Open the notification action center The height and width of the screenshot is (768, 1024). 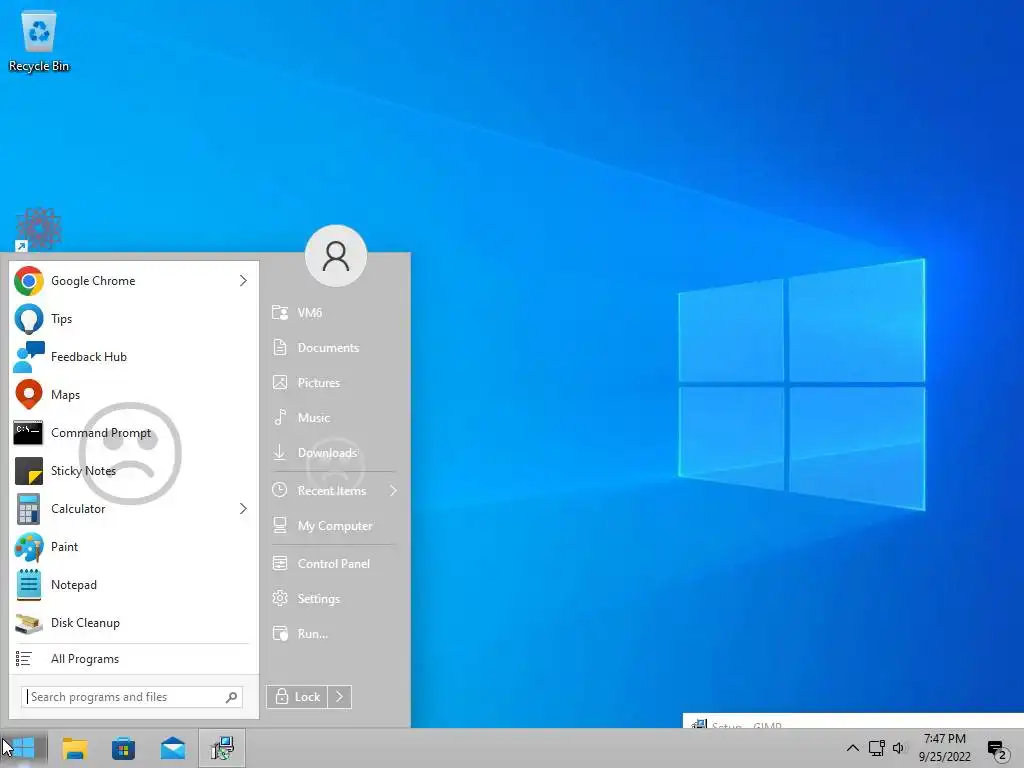click(998, 750)
